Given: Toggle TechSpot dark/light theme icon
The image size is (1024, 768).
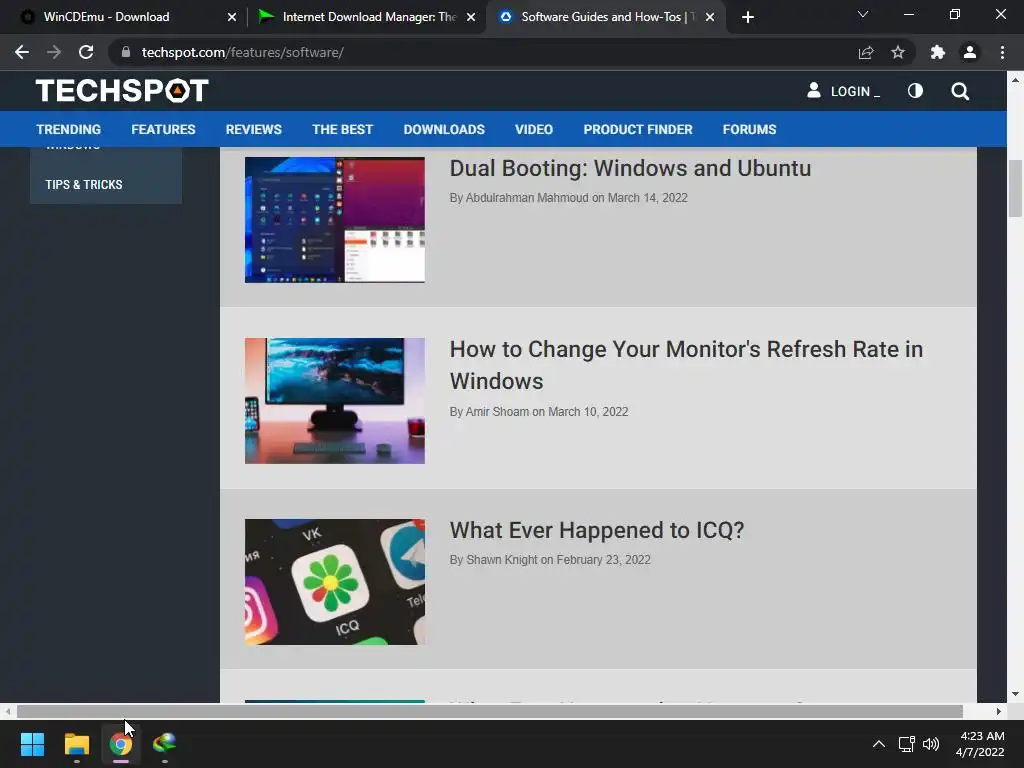Looking at the screenshot, I should tap(916, 91).
